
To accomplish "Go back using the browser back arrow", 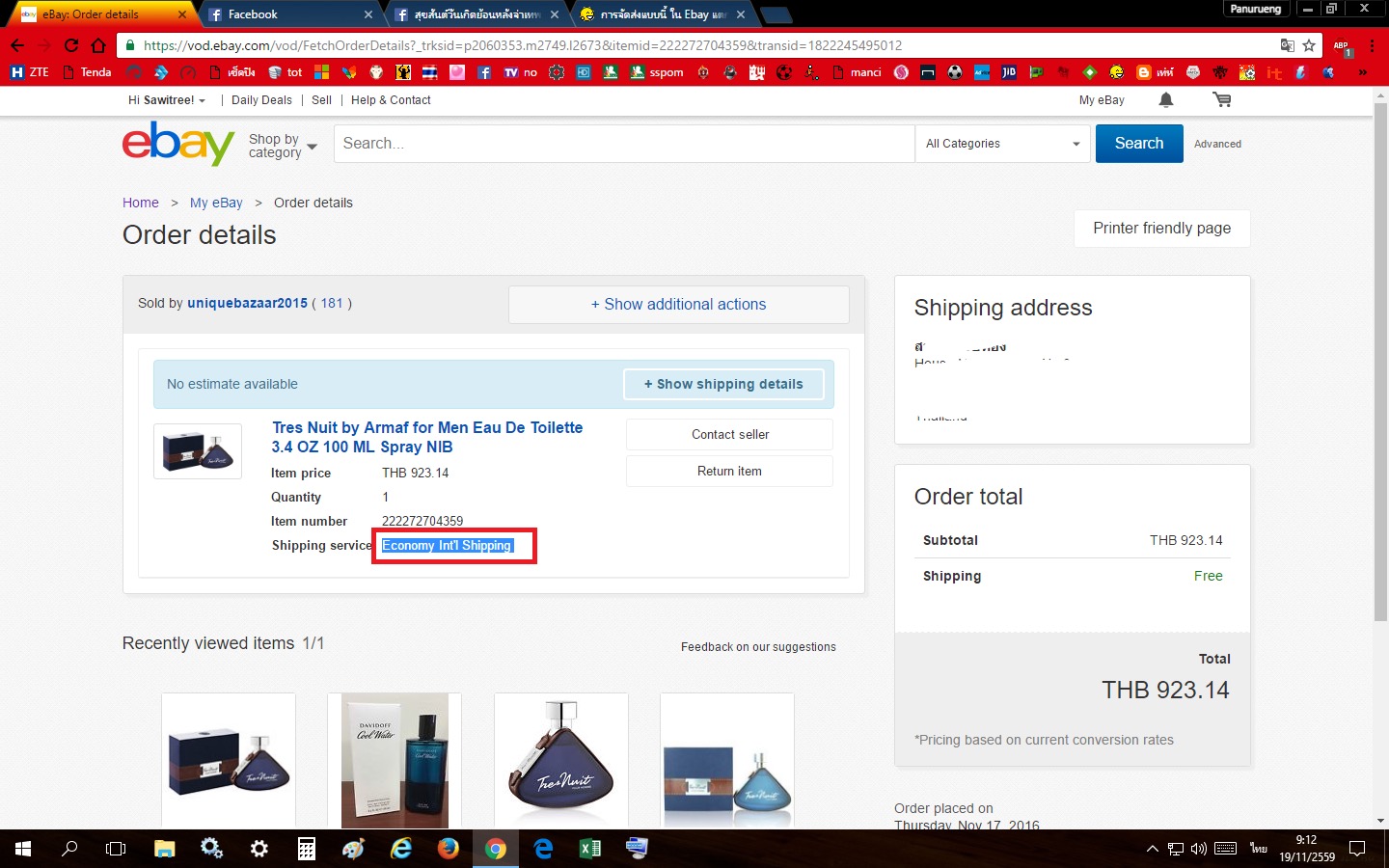I will click(17, 45).
